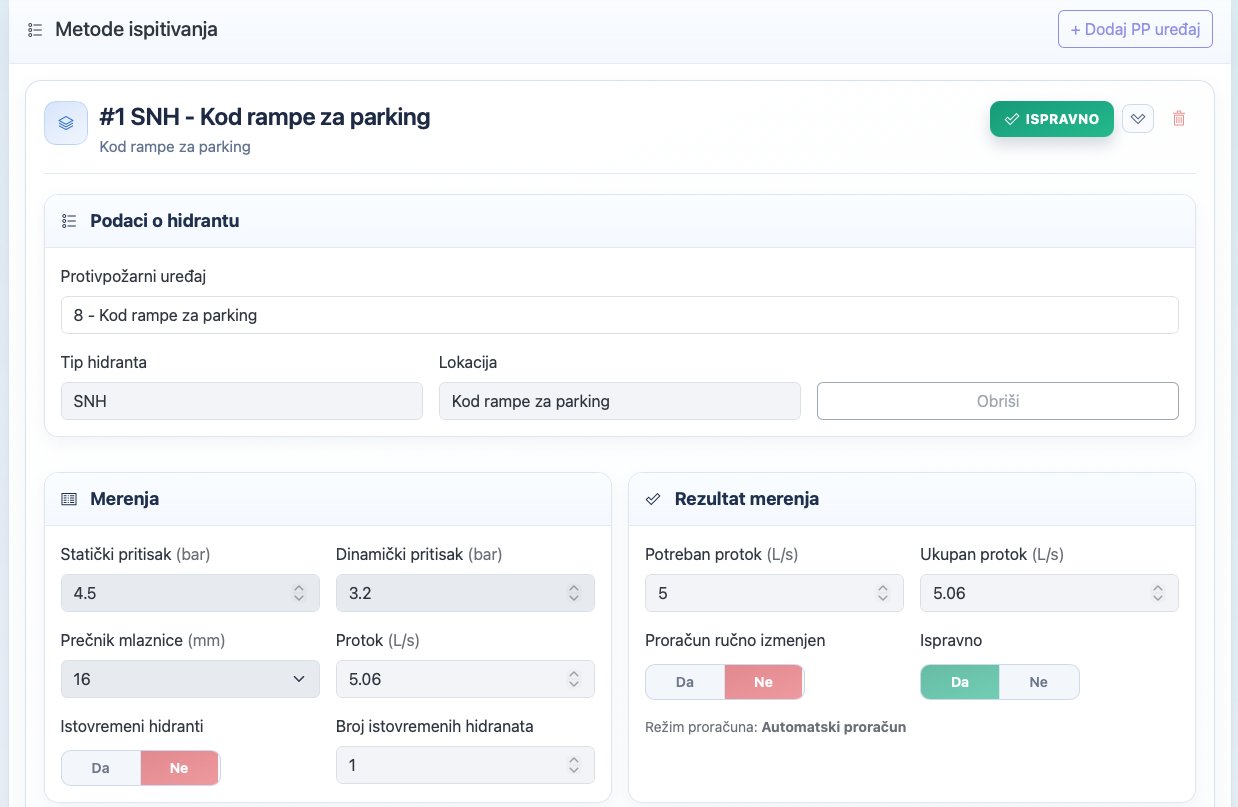Click the table icon beside Merenja heading

point(69,499)
